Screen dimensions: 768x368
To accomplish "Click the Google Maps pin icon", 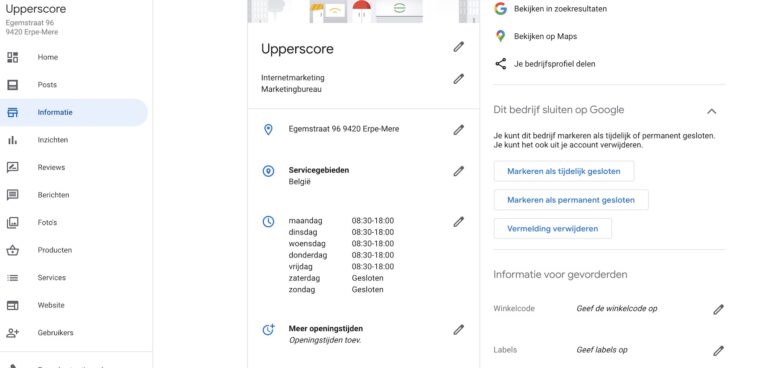I will coord(500,36).
